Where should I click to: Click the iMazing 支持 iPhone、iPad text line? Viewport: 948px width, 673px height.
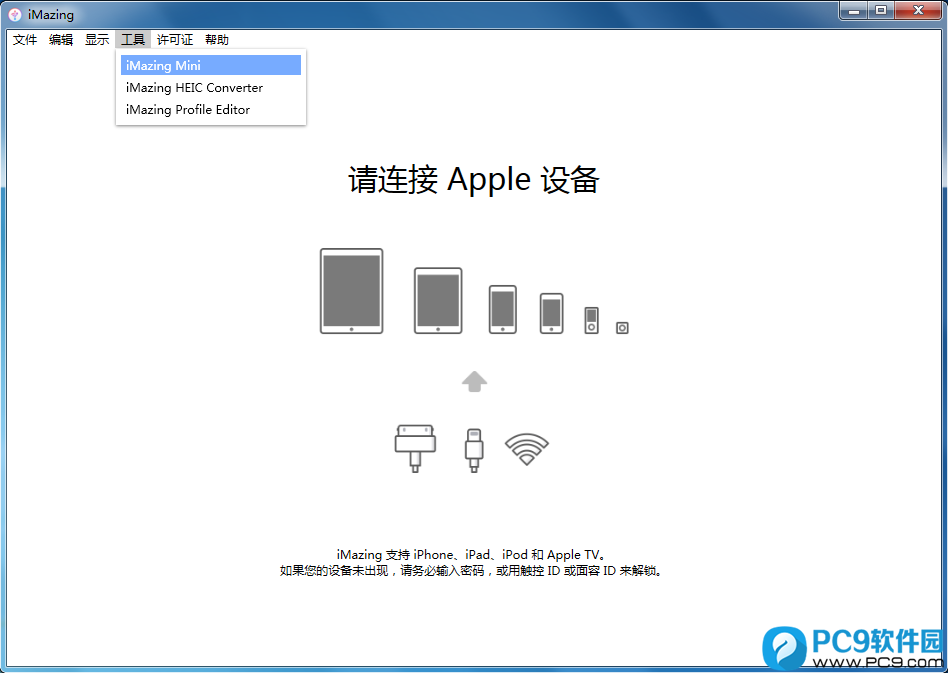[472, 554]
